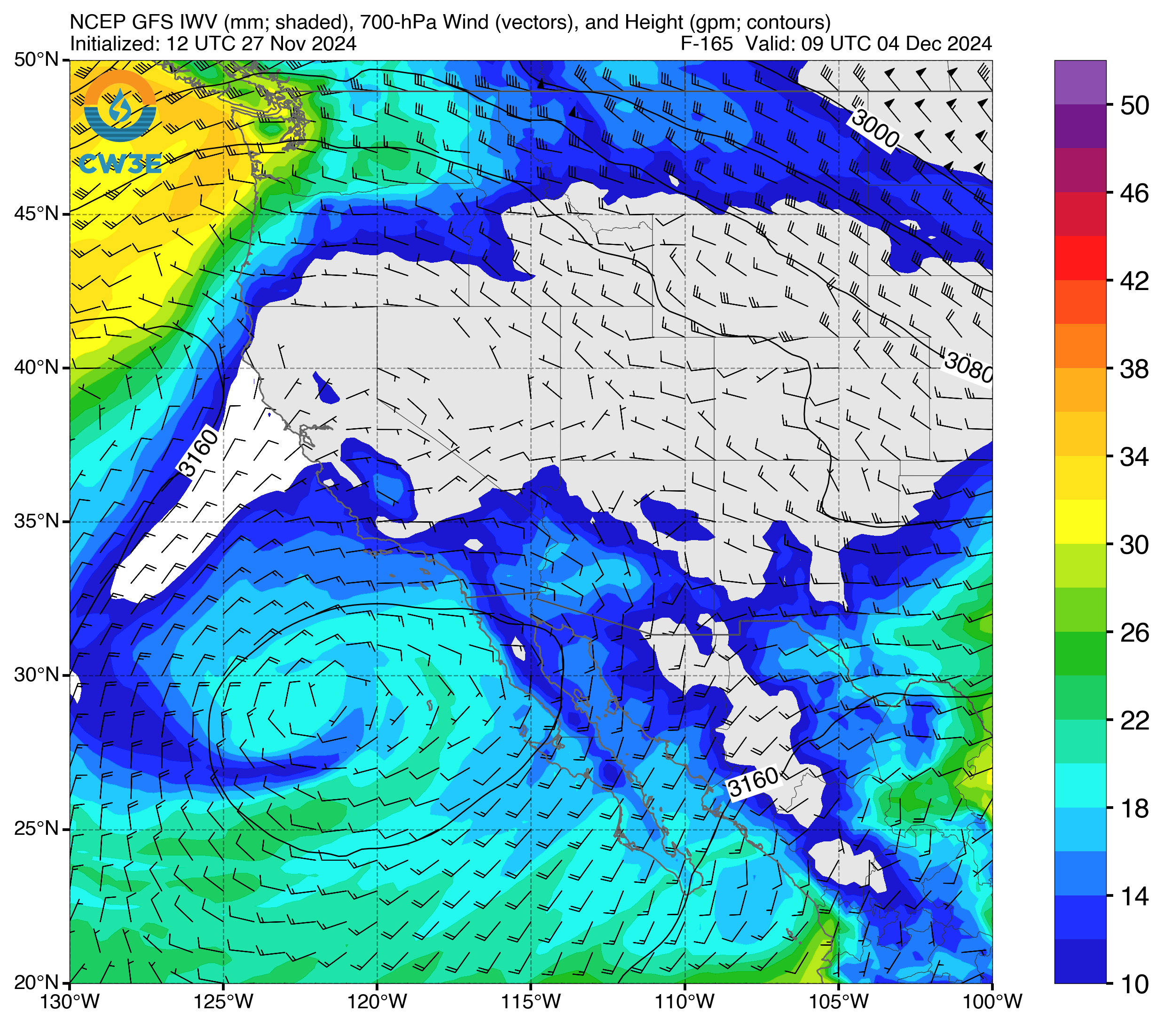The height and width of the screenshot is (1036, 1164).
Task: Click the 125°W longitude label
Action: [223, 1001]
